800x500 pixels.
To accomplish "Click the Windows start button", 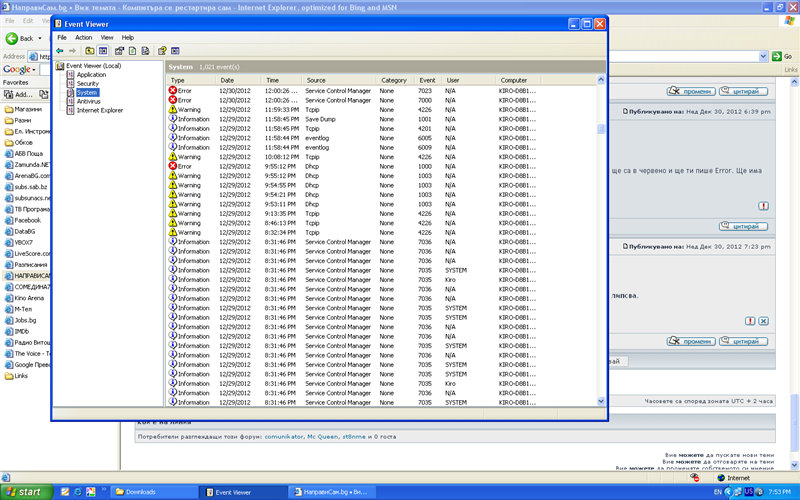I will coord(27,492).
